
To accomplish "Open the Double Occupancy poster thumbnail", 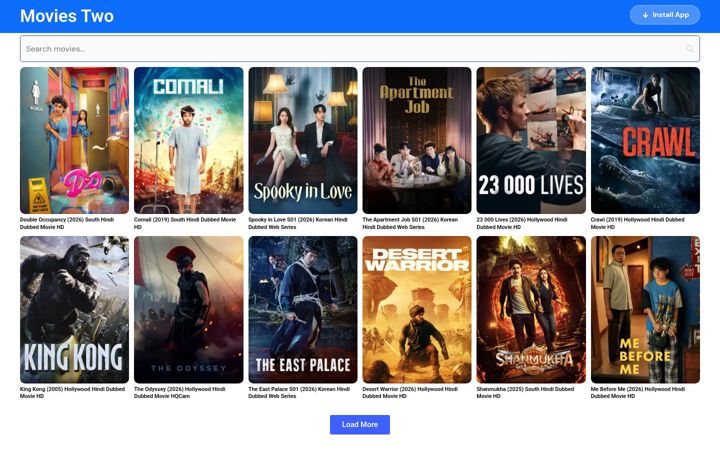I will (x=74, y=141).
